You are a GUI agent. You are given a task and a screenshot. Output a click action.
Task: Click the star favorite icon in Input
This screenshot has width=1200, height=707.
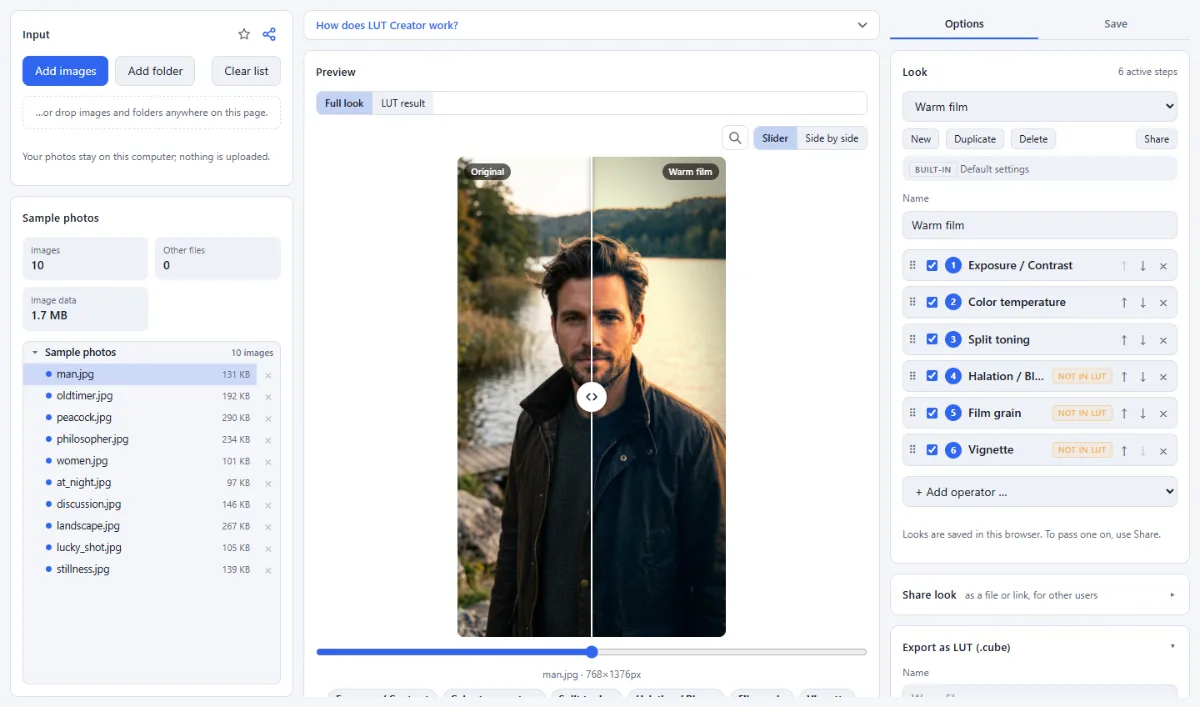point(244,34)
